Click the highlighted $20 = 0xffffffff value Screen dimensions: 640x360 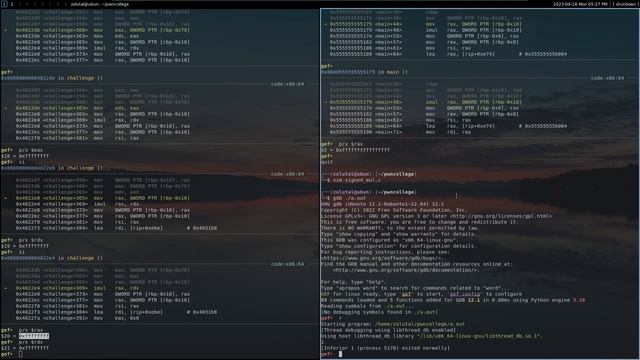click(34, 336)
